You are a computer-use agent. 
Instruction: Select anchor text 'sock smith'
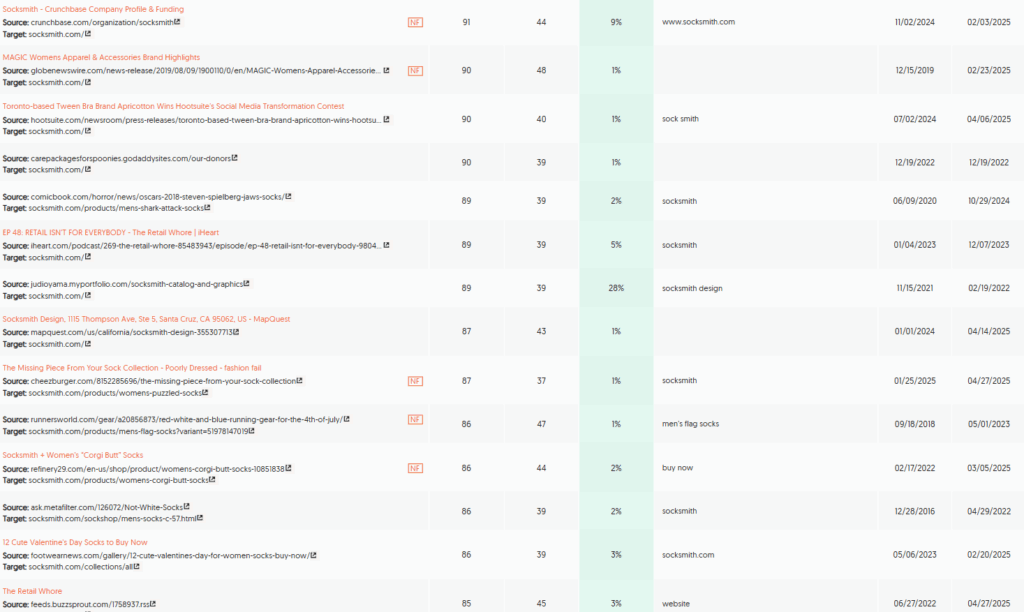(680, 119)
